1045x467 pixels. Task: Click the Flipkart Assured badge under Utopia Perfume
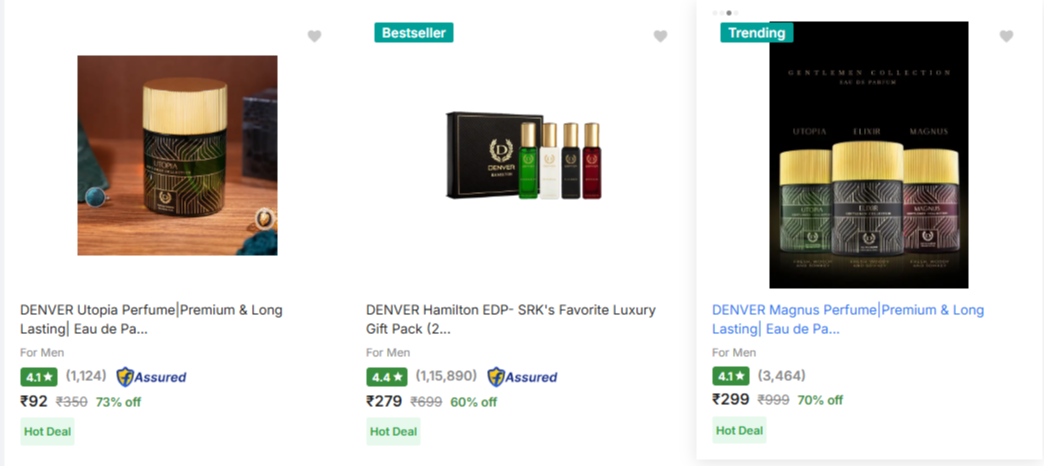pyautogui.click(x=151, y=377)
